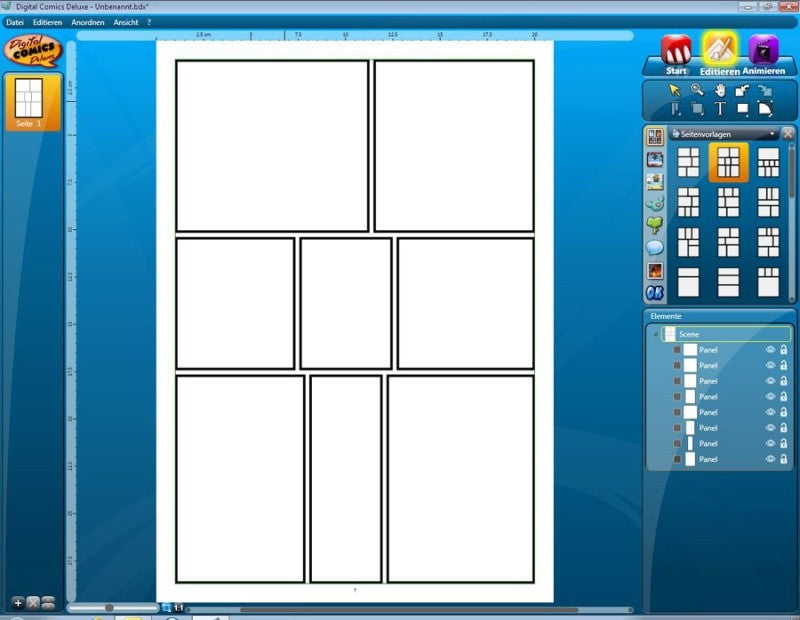The image size is (800, 620).
Task: Close the Seitenvorlagen panel with X
Action: coord(788,134)
